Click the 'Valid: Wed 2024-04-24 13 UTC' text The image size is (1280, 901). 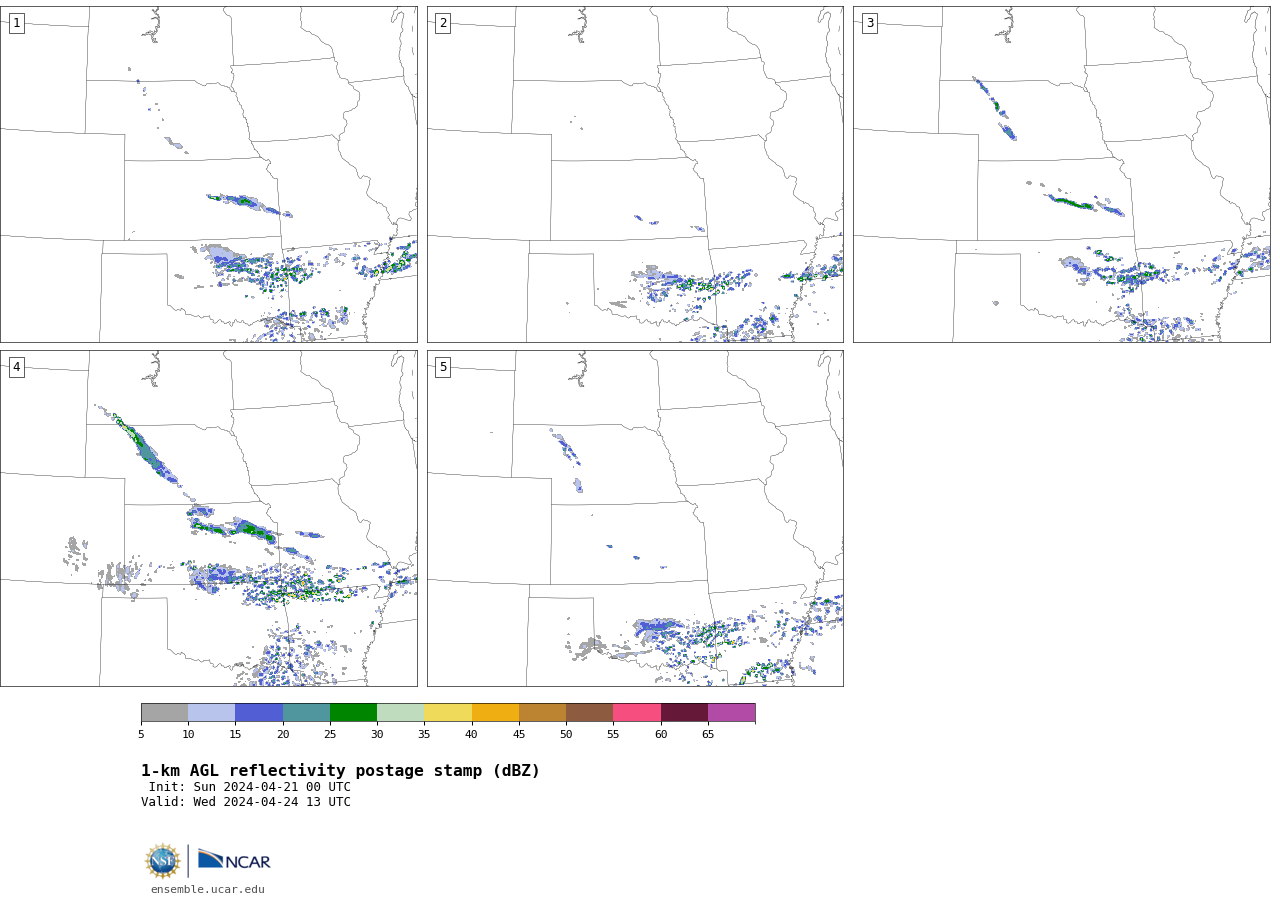pyautogui.click(x=246, y=802)
